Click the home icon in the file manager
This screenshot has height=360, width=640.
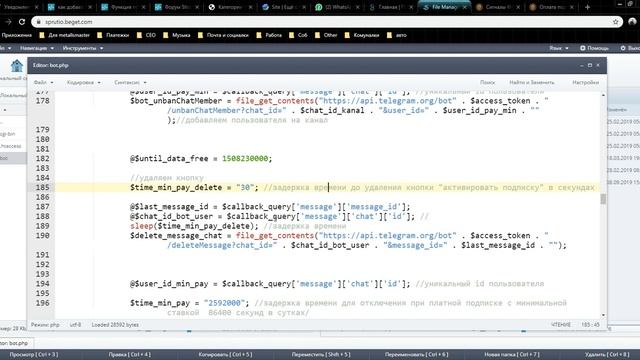tap(17, 65)
